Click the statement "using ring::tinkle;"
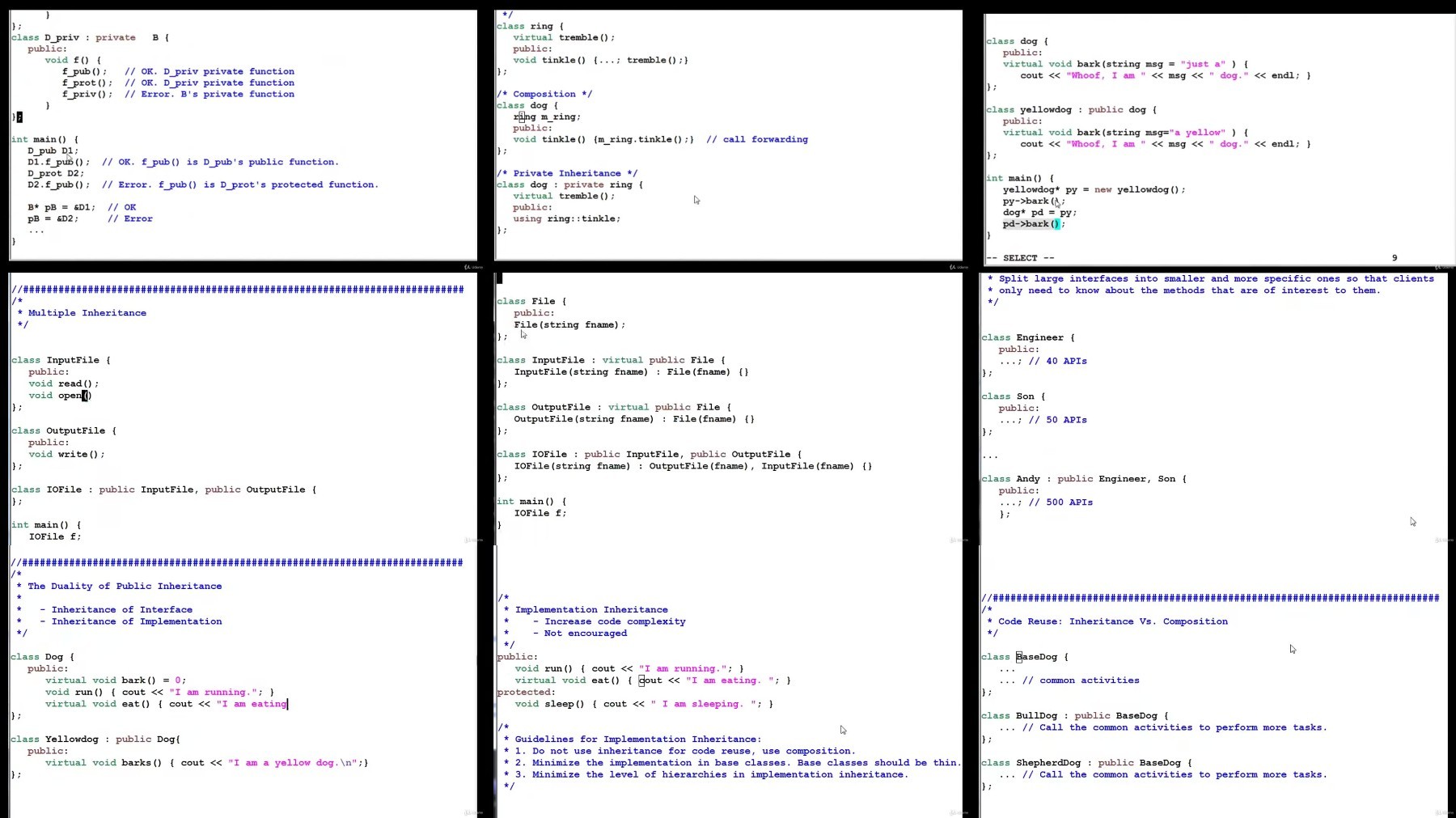Image resolution: width=1456 pixels, height=818 pixels. [x=567, y=218]
